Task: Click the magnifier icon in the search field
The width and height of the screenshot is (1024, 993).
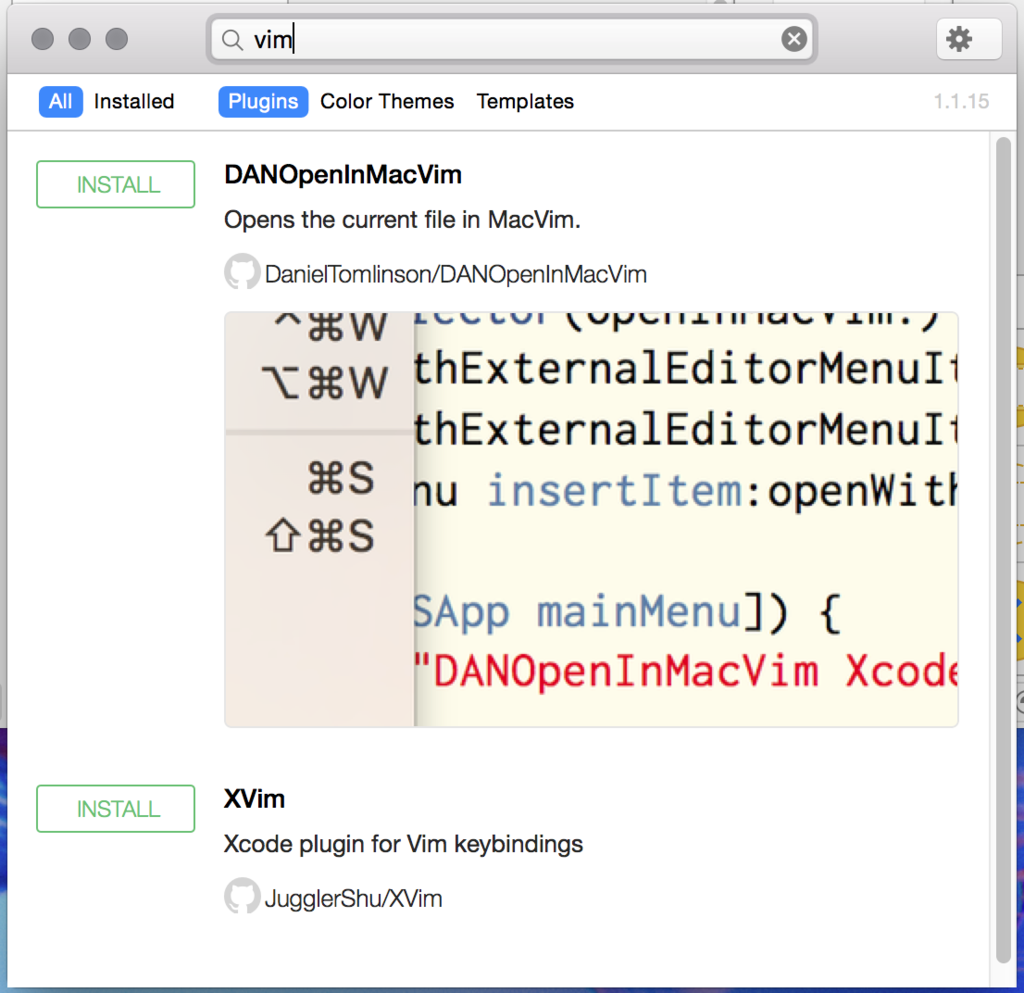Action: coord(232,40)
